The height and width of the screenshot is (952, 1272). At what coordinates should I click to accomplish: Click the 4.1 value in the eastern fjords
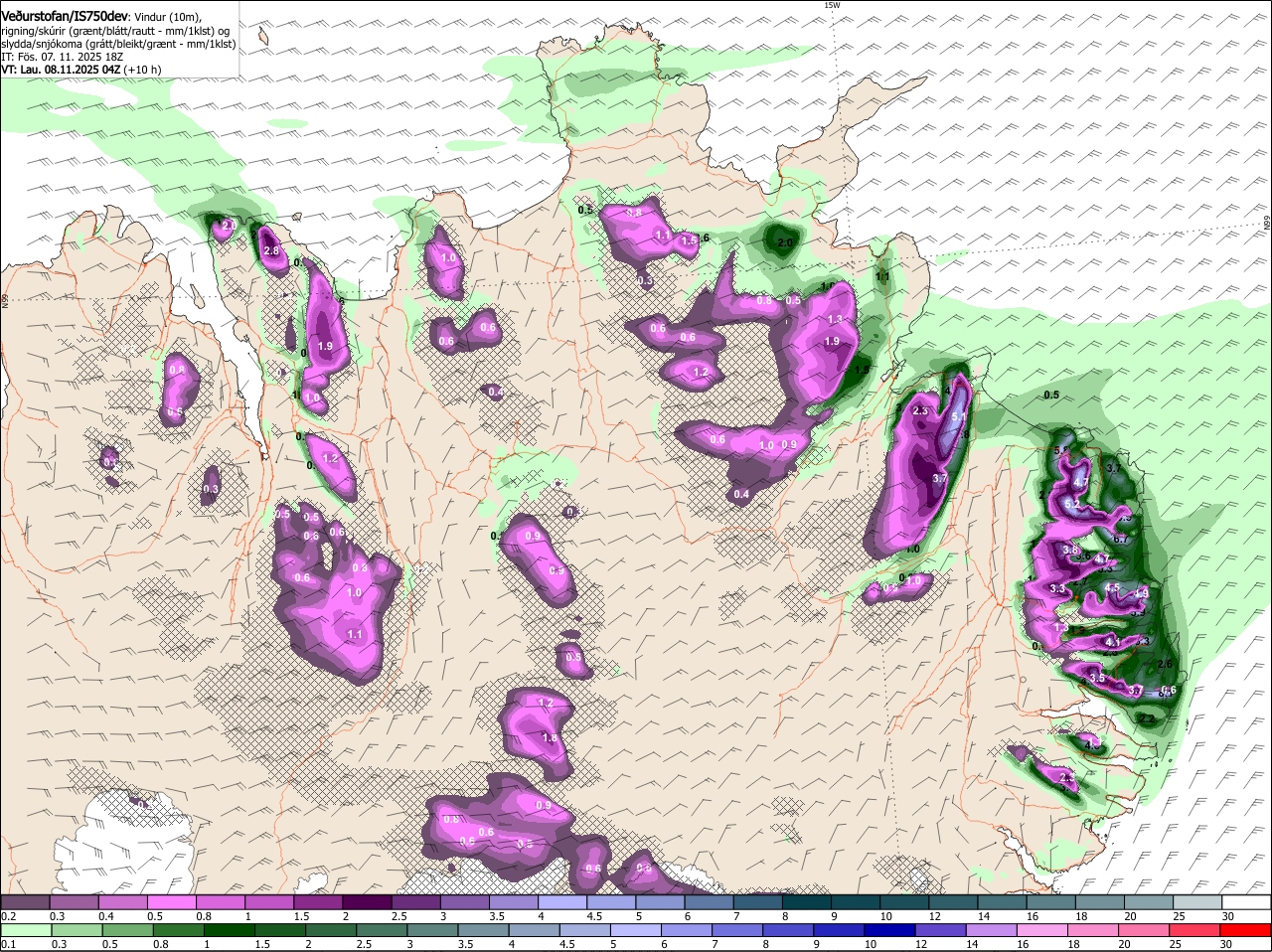tap(1112, 643)
